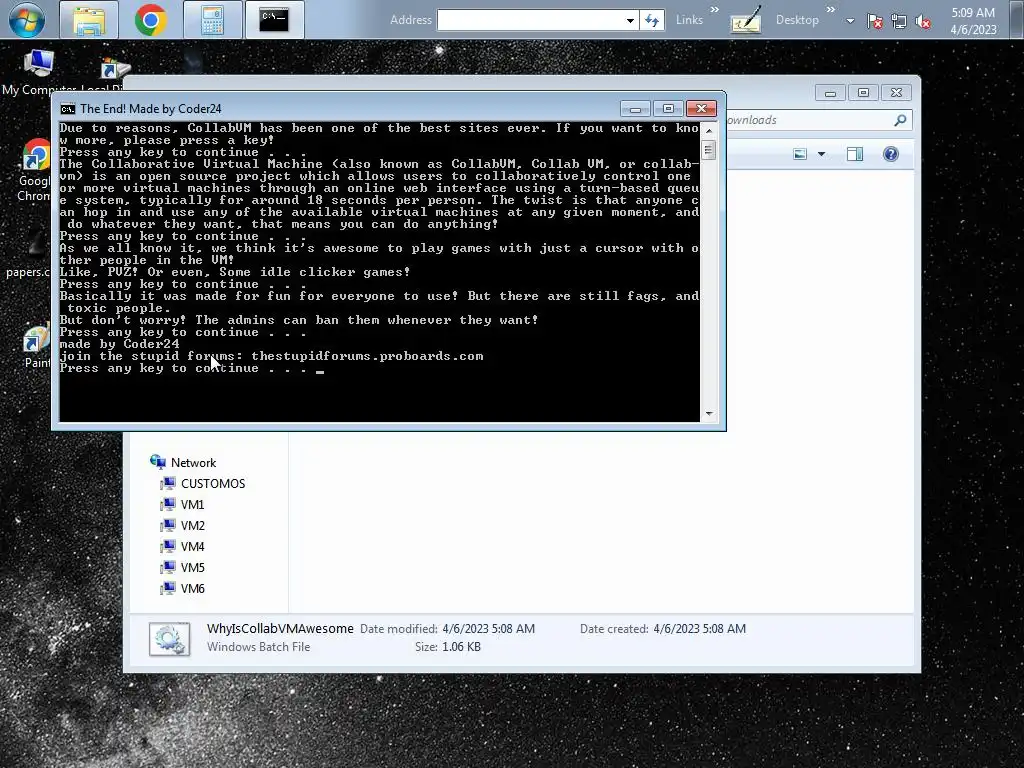Open the Address bar dropdown arrow
Screen dimensions: 1024x768
click(x=630, y=20)
